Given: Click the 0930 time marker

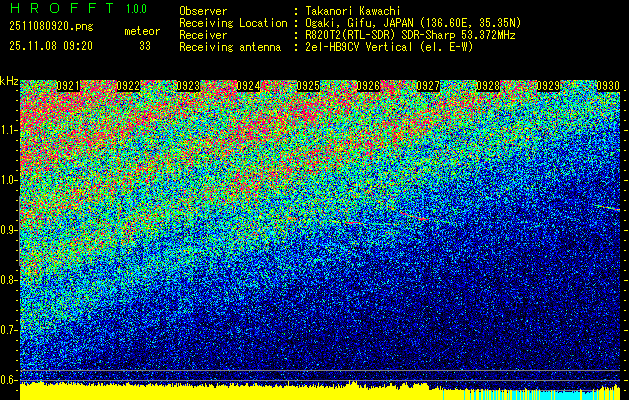Looking at the screenshot, I should coord(608,86).
